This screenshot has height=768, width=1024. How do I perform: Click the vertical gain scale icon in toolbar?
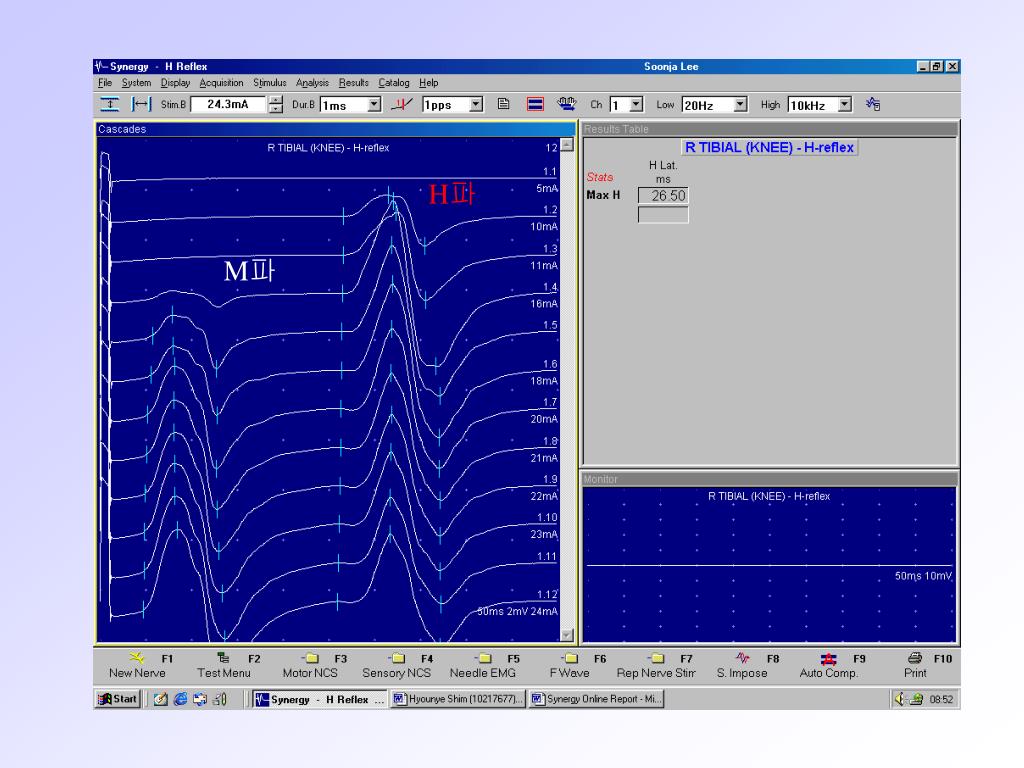click(x=109, y=104)
